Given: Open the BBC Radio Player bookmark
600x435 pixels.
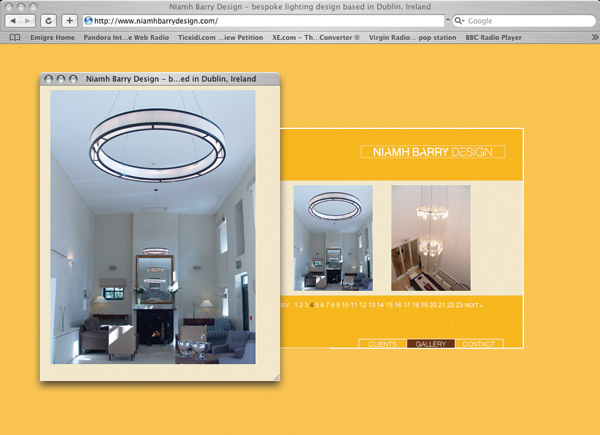Looking at the screenshot, I should click(x=494, y=37).
